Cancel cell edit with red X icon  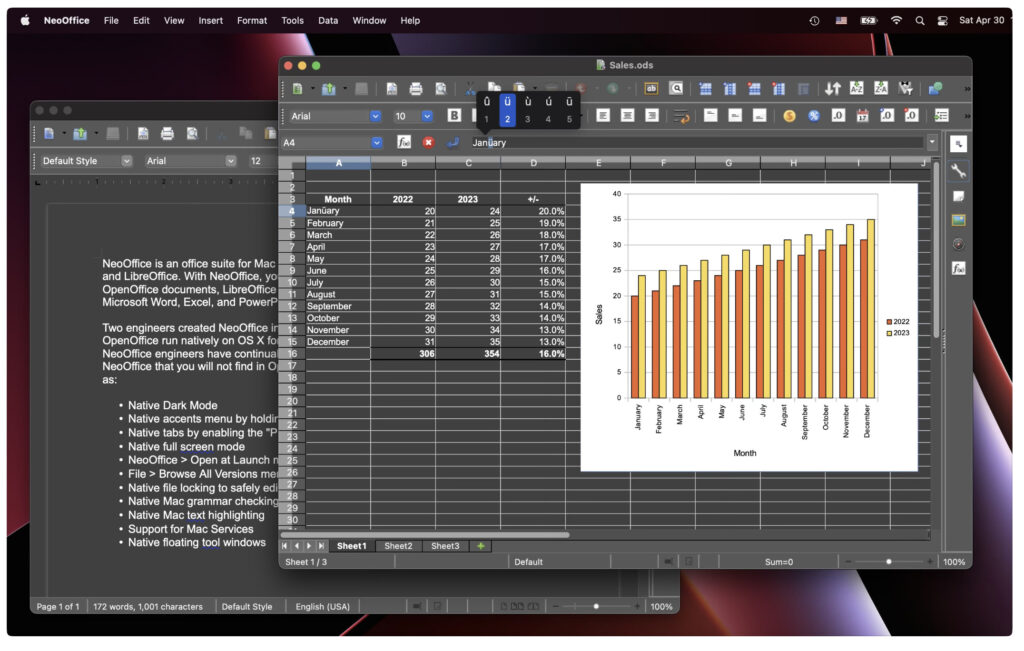coord(428,142)
